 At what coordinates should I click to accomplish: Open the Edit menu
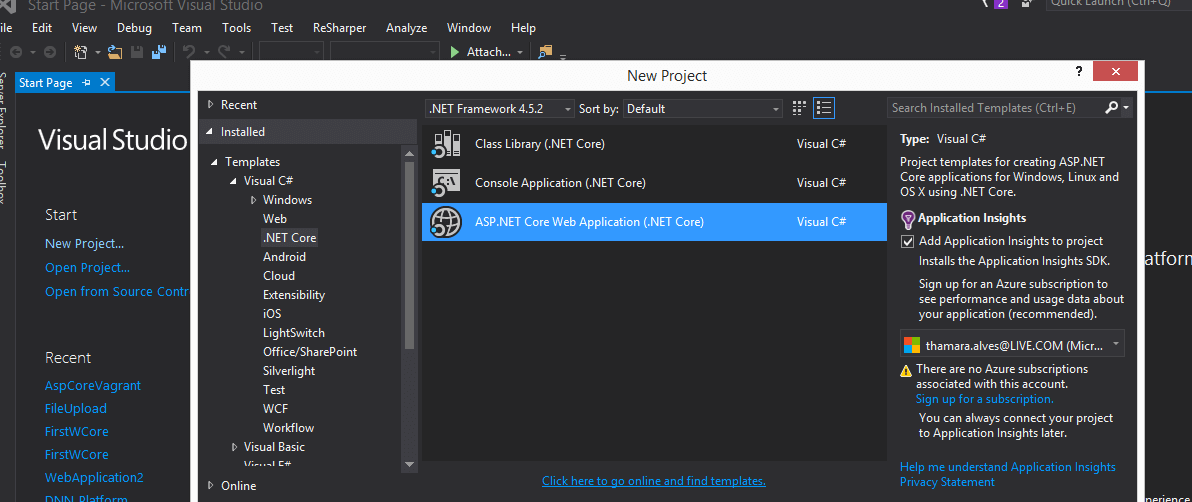tap(42, 27)
